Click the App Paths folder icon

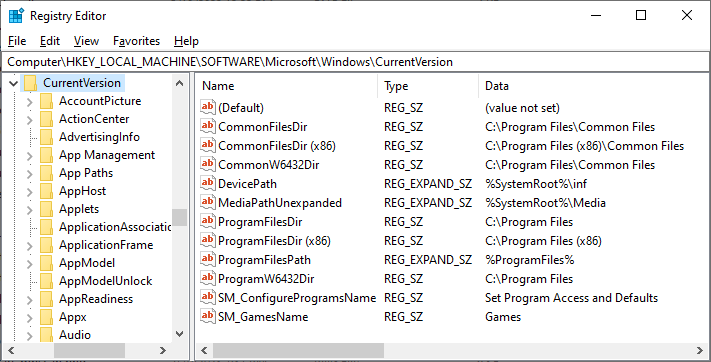pyautogui.click(x=46, y=173)
